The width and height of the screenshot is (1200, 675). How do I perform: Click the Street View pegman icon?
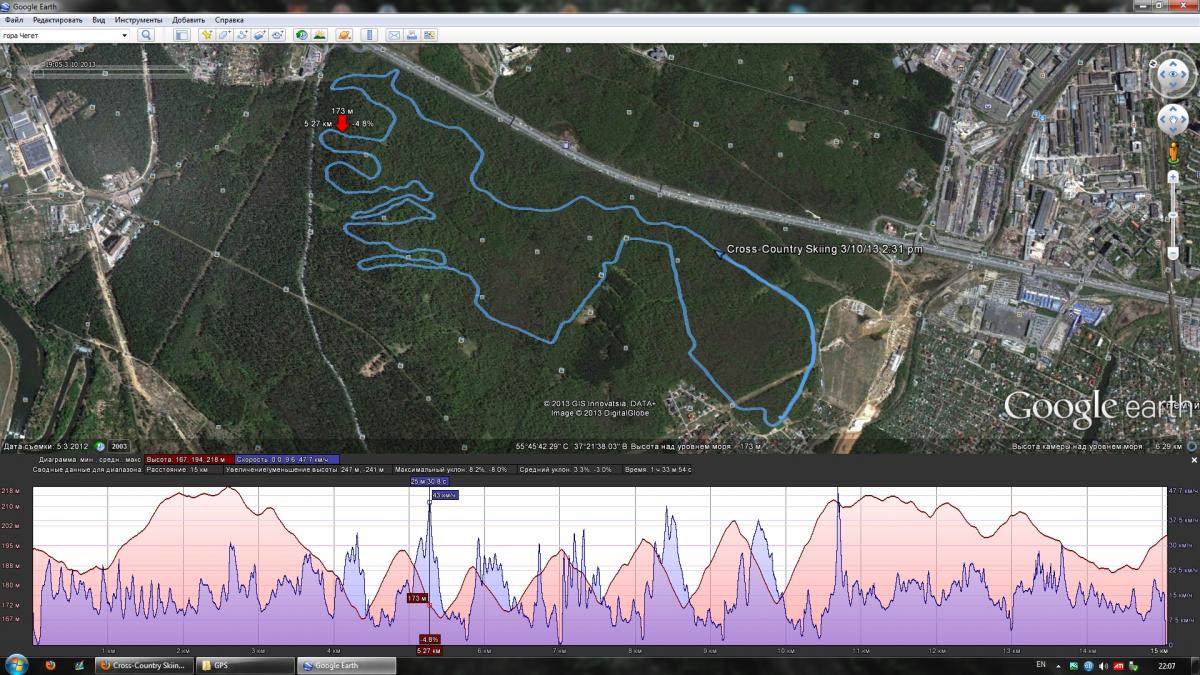[1172, 153]
